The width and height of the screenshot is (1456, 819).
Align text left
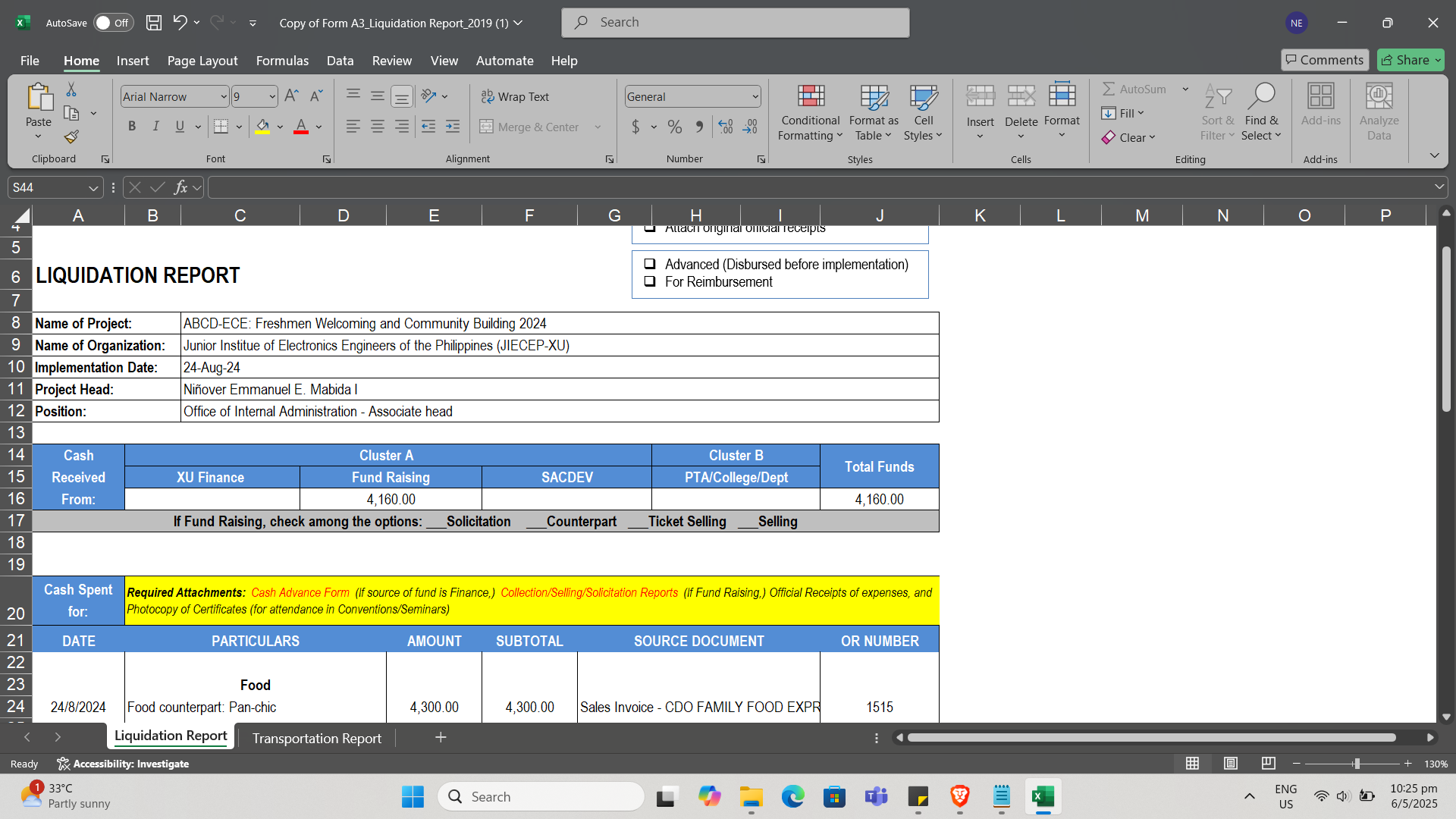coord(353,127)
